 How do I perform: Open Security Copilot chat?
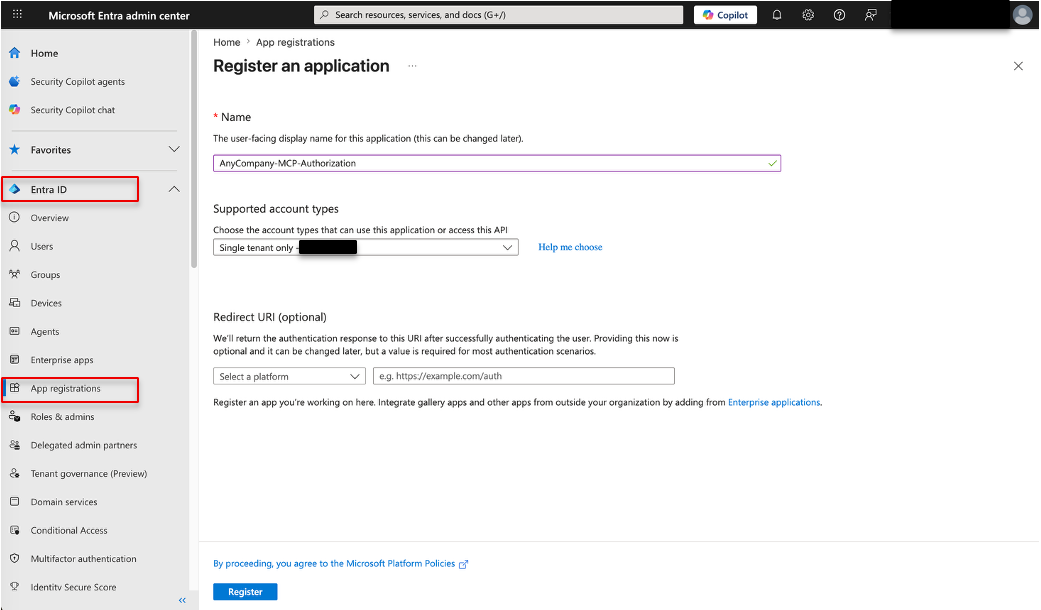(x=72, y=110)
